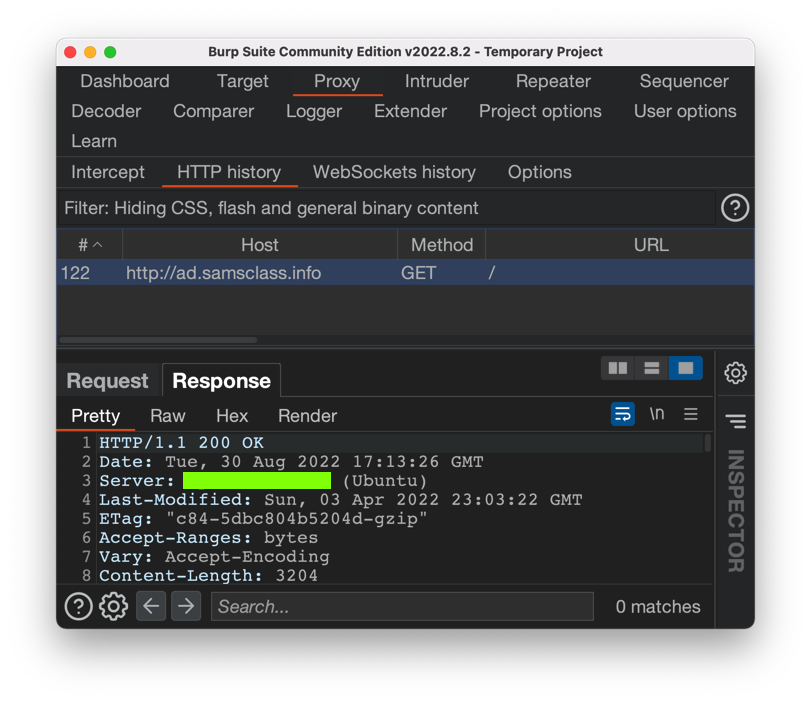Viewport: 811px width, 703px height.
Task: Click the 0 matches label
Action: click(658, 606)
